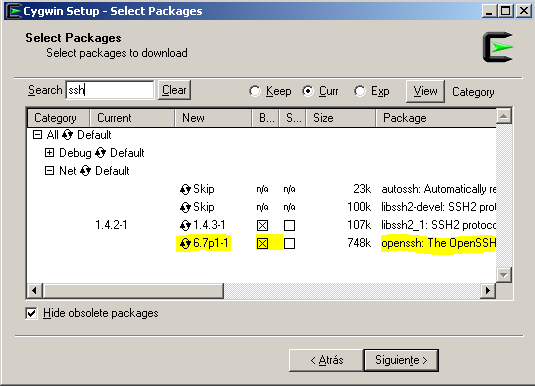Select the autossh package description
This screenshot has height=386, width=535.
point(438,189)
